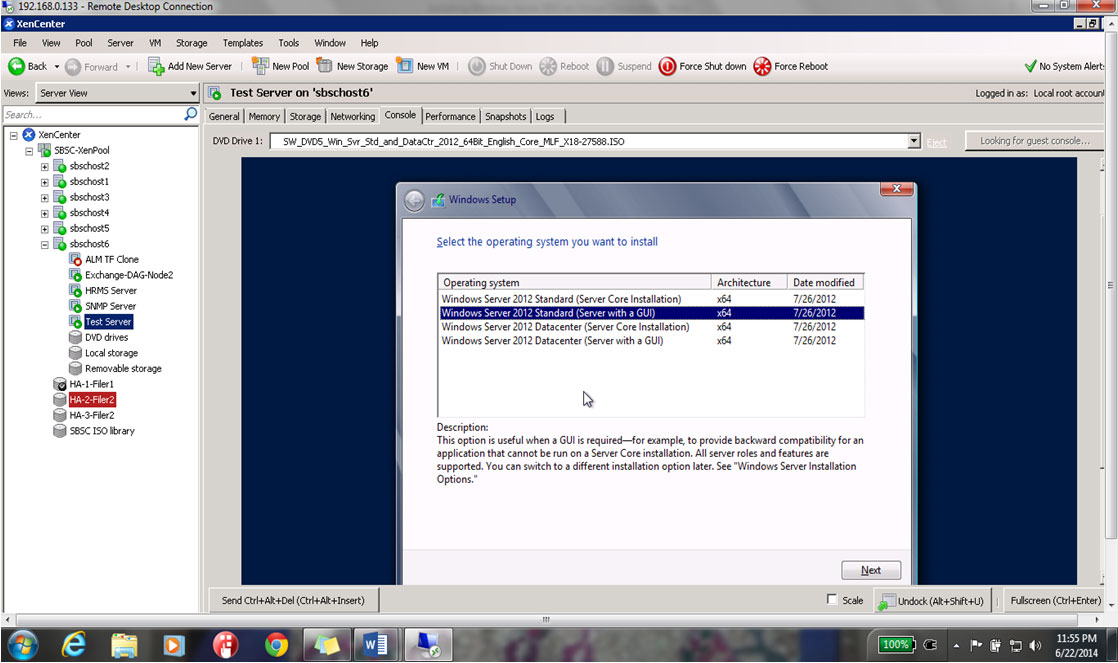
Task: Click the Forward navigation arrow icon
Action: click(73, 66)
